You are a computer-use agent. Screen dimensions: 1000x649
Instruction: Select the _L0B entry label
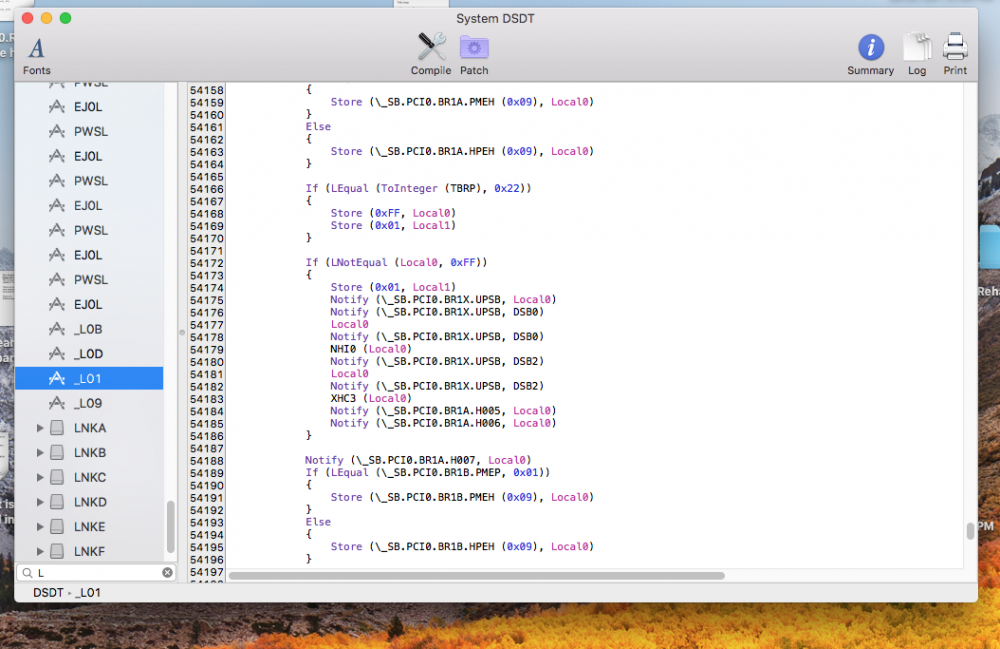point(88,329)
